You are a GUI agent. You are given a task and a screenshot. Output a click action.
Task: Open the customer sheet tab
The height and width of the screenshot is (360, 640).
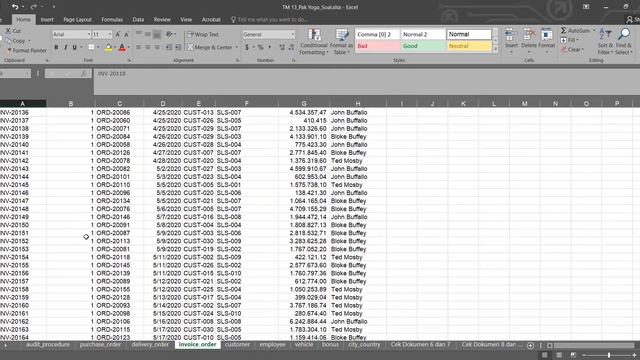(x=237, y=344)
